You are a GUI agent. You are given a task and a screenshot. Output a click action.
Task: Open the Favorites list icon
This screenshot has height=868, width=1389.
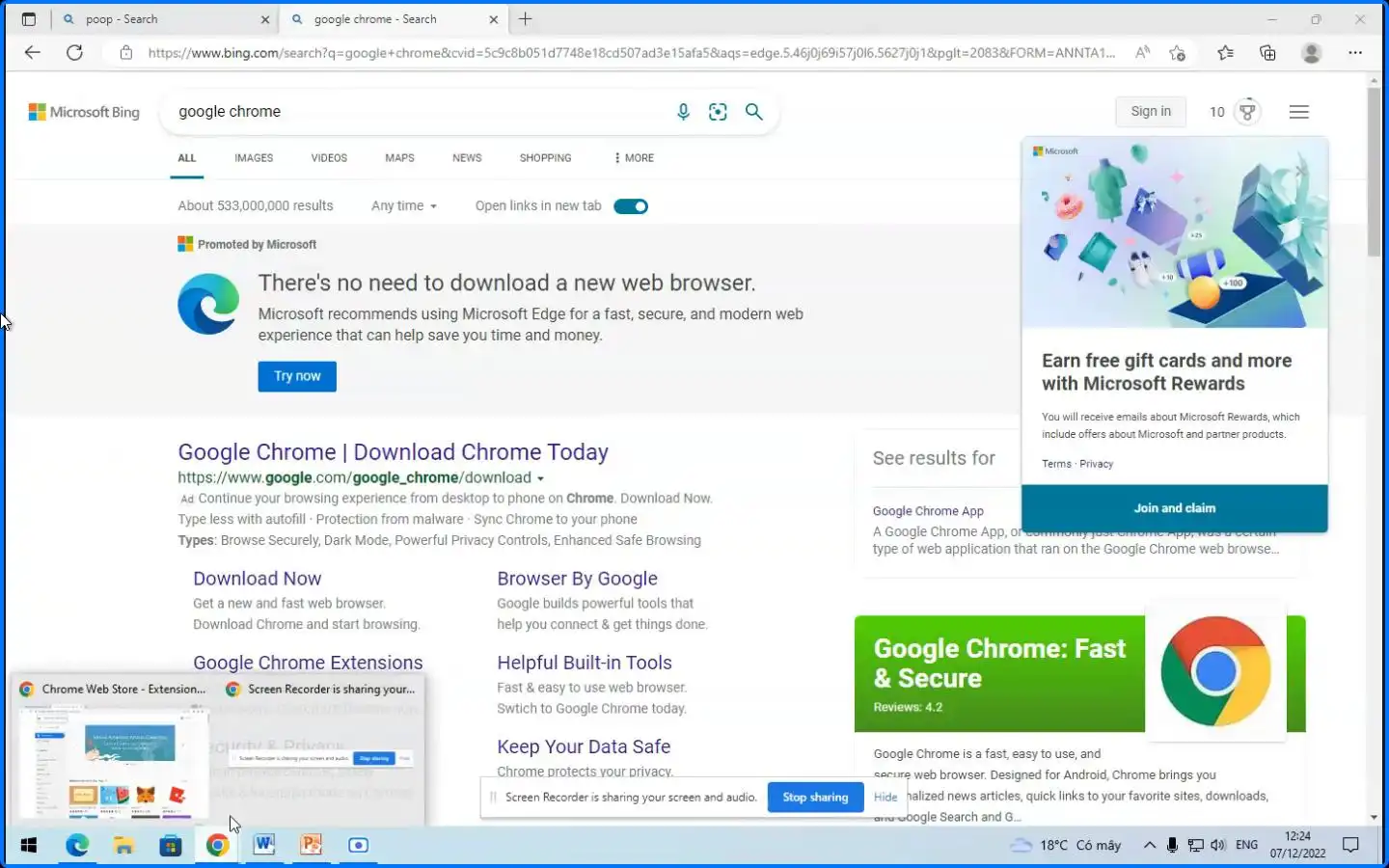pyautogui.click(x=1225, y=53)
